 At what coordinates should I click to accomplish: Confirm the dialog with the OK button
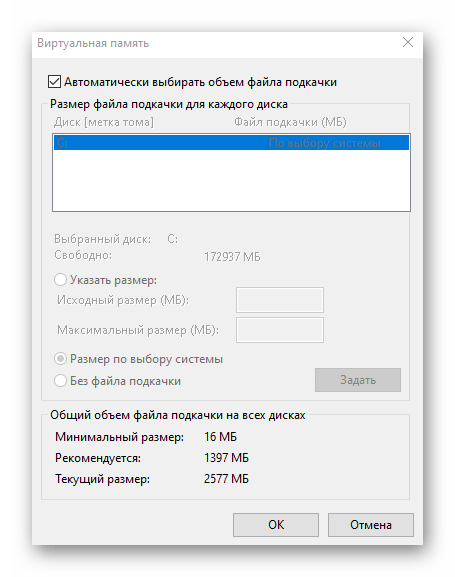(276, 525)
